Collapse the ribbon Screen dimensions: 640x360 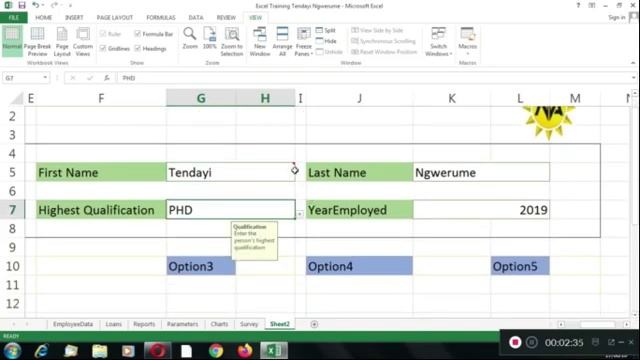pyautogui.click(x=633, y=63)
